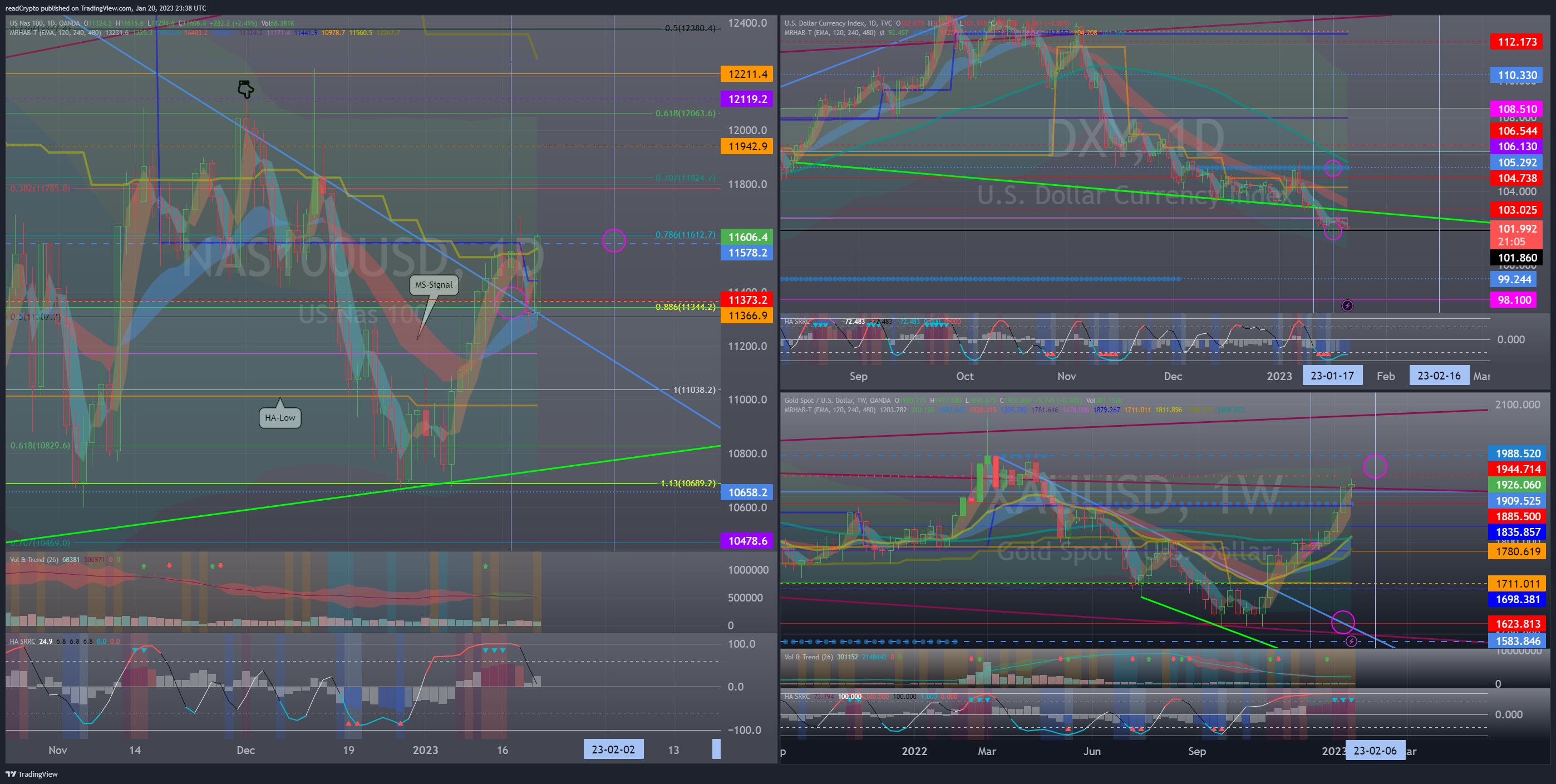Viewport: 1556px width, 784px height.
Task: Click the 1944.714 red Gold price label
Action: pos(1518,469)
